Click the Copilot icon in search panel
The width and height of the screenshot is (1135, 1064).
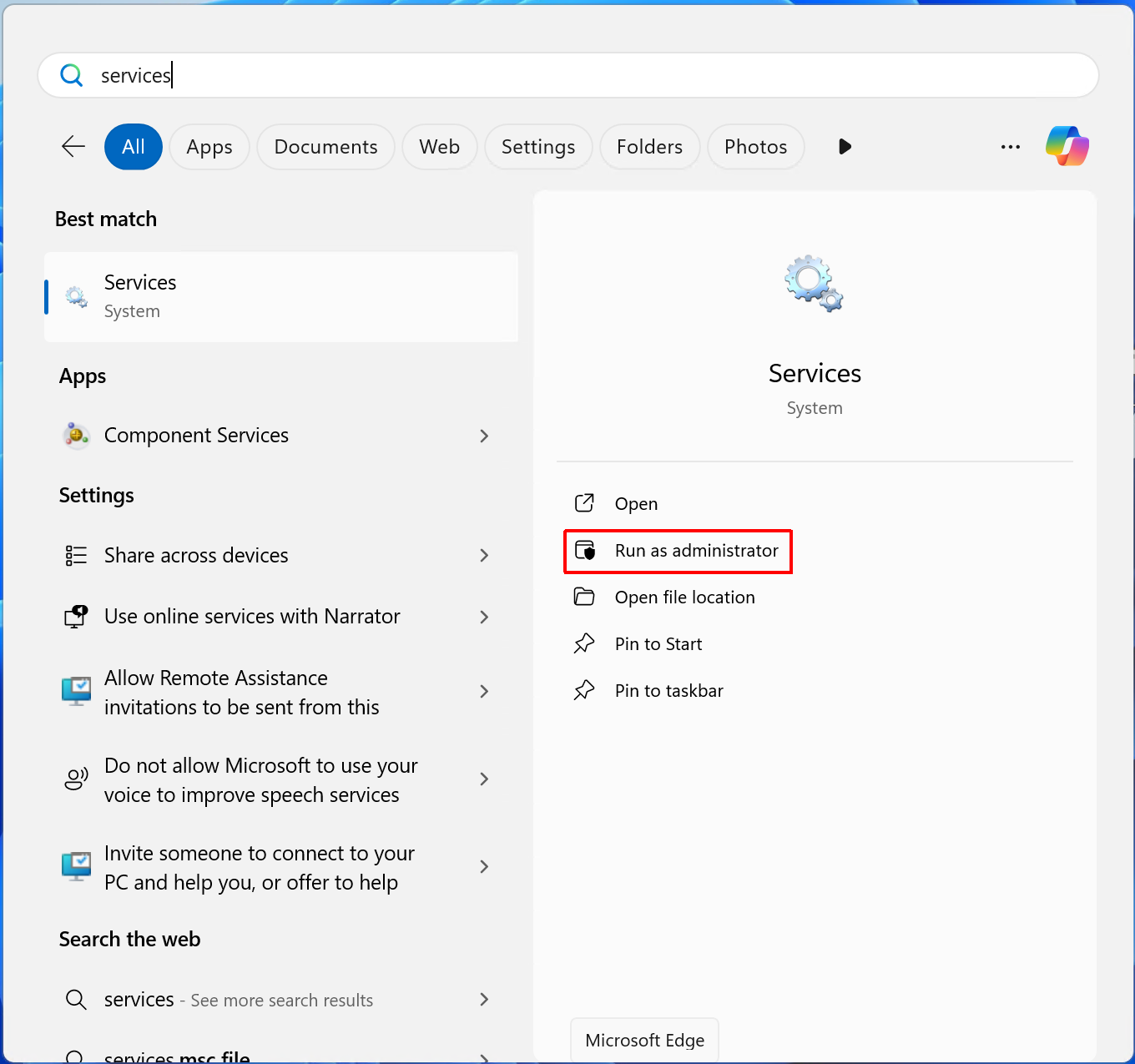1067,147
